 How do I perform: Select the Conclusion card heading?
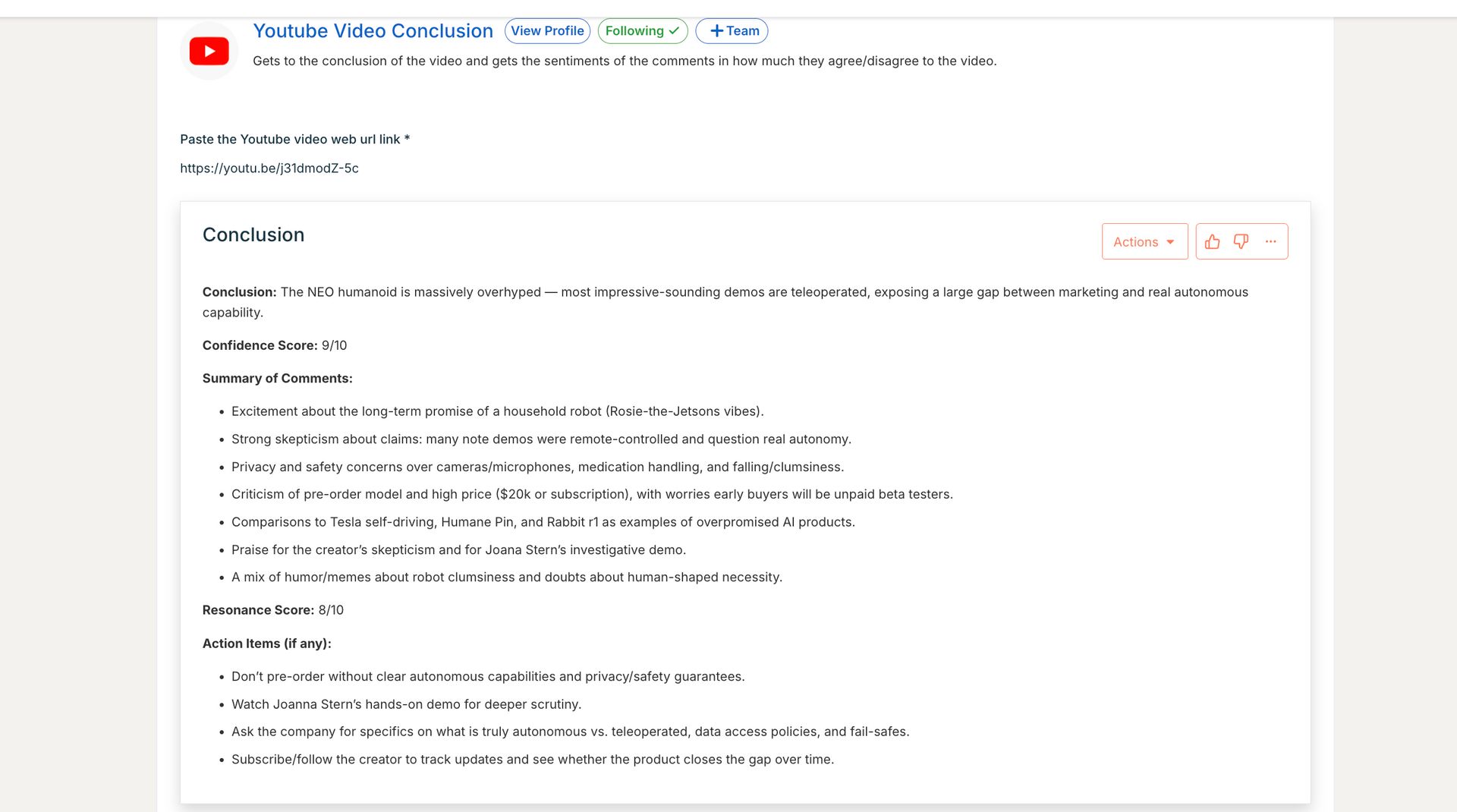(253, 235)
